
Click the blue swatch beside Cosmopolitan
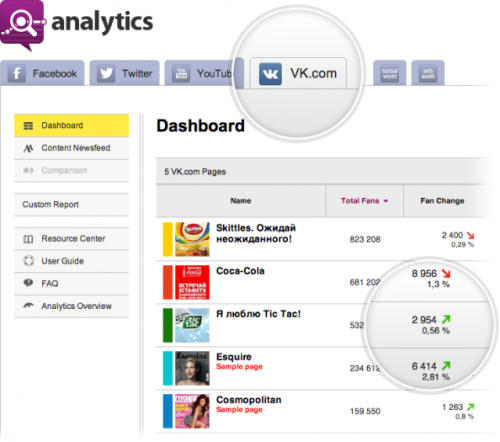tap(168, 411)
